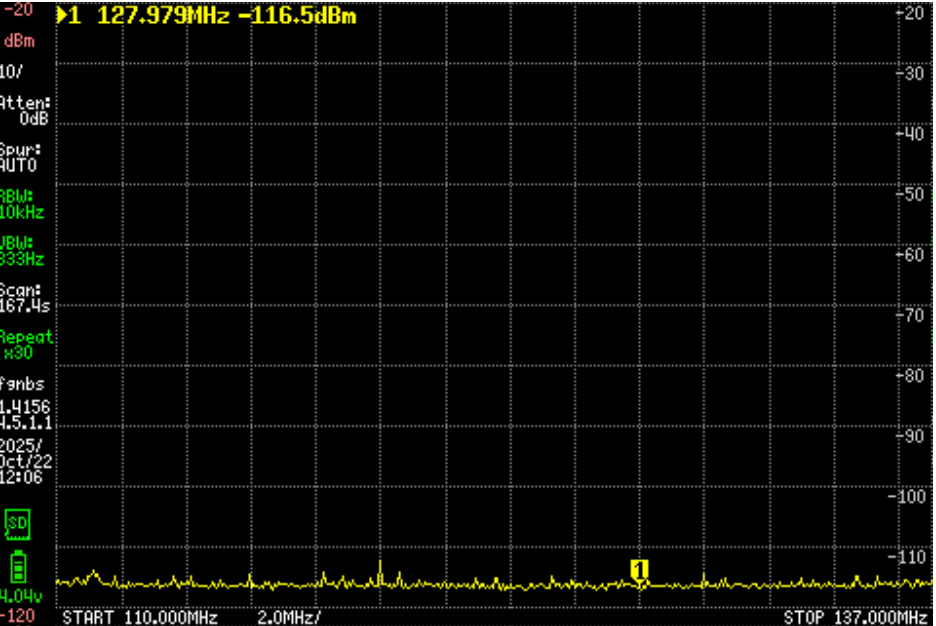This screenshot has height=626, width=936.
Task: Change the VBW 333Hz setting
Action: point(23,251)
